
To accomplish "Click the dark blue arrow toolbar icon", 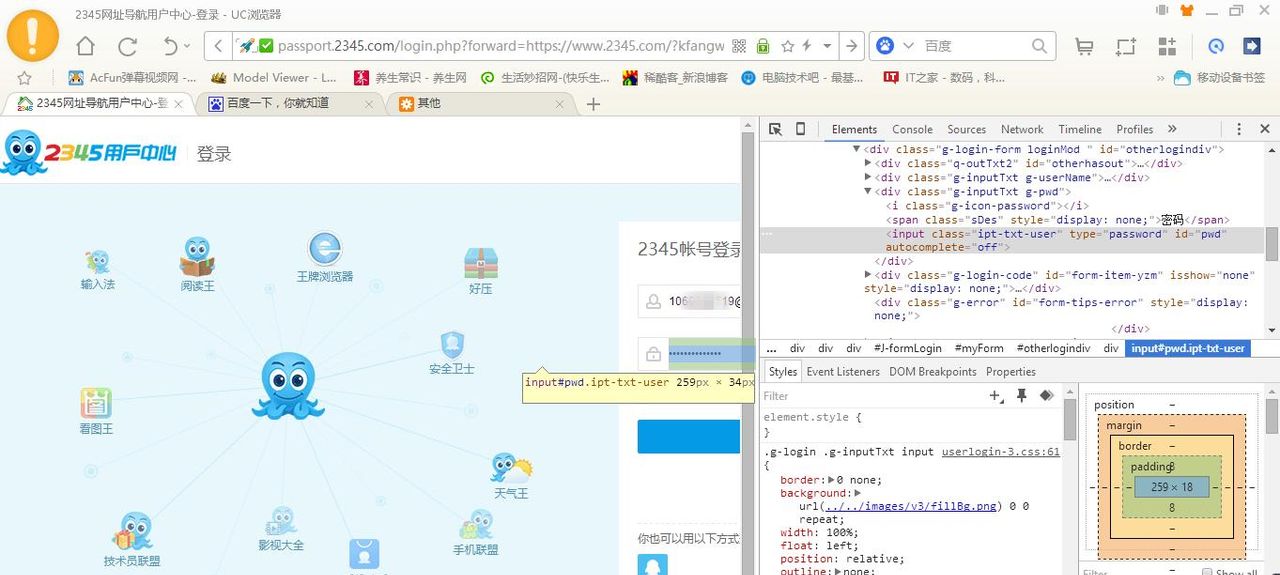I will point(1251,46).
